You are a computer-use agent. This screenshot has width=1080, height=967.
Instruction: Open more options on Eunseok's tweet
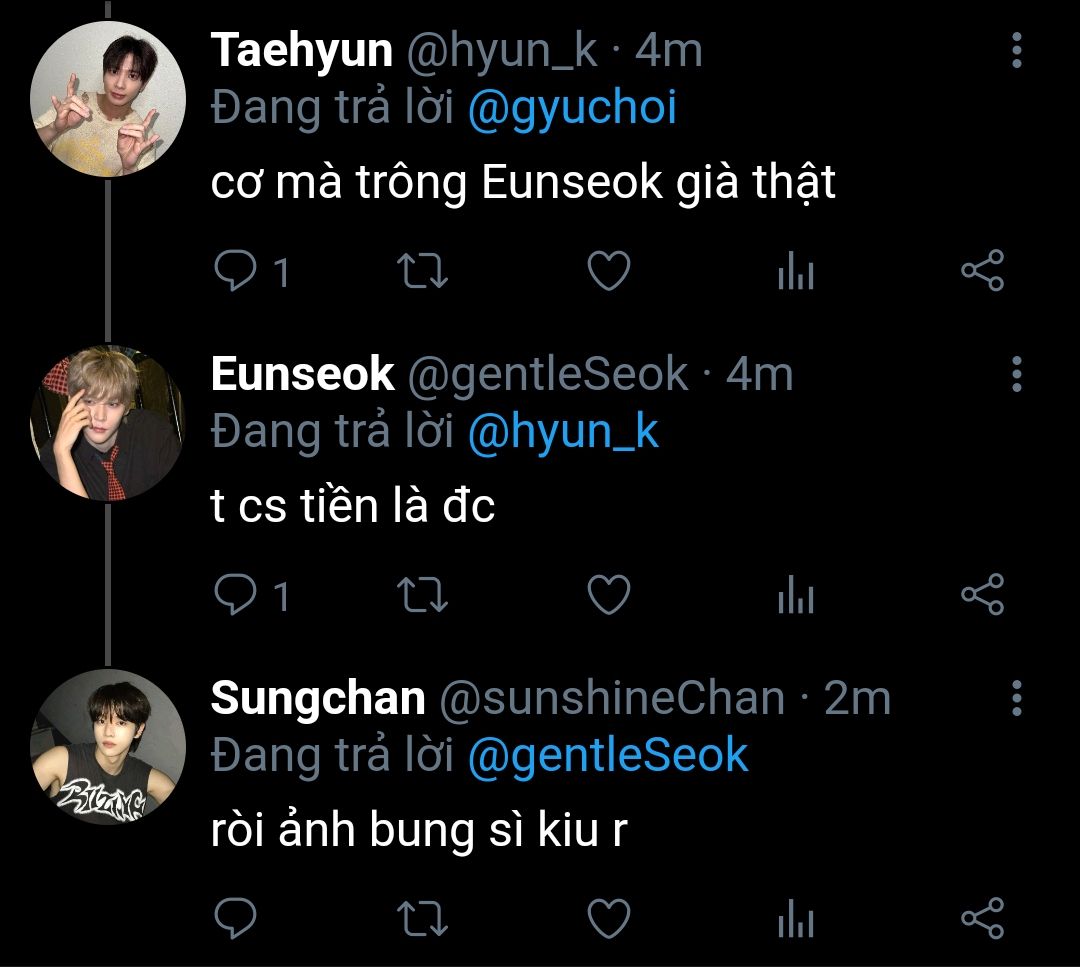(x=1016, y=374)
